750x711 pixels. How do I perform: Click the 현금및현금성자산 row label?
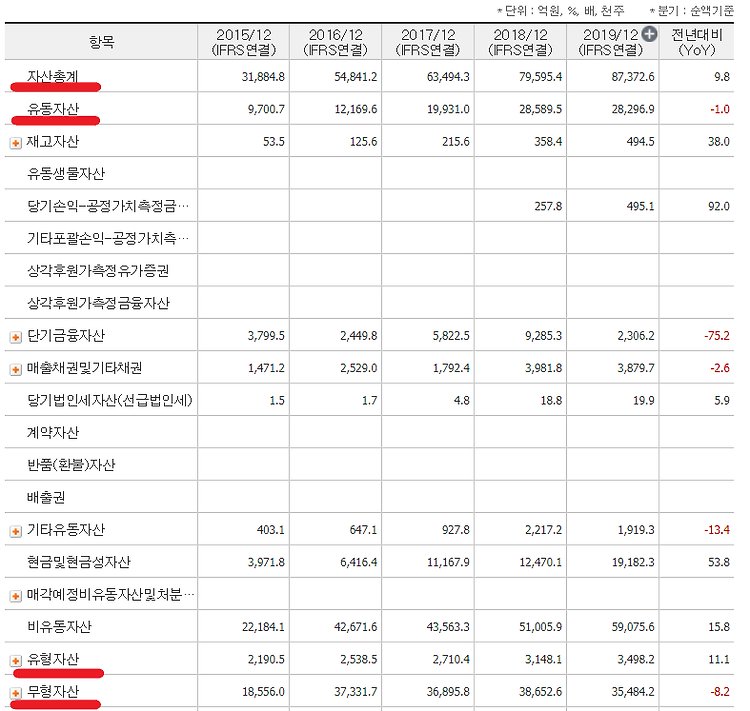[78, 562]
